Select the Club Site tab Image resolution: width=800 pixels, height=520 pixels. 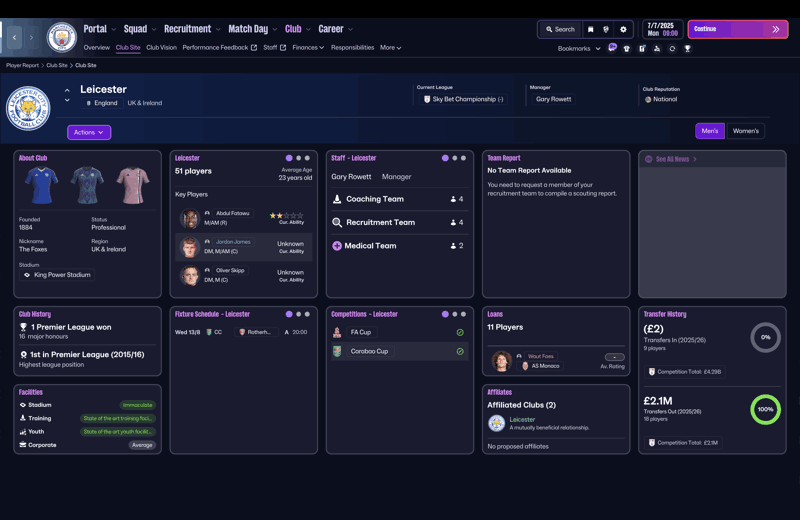(128, 47)
